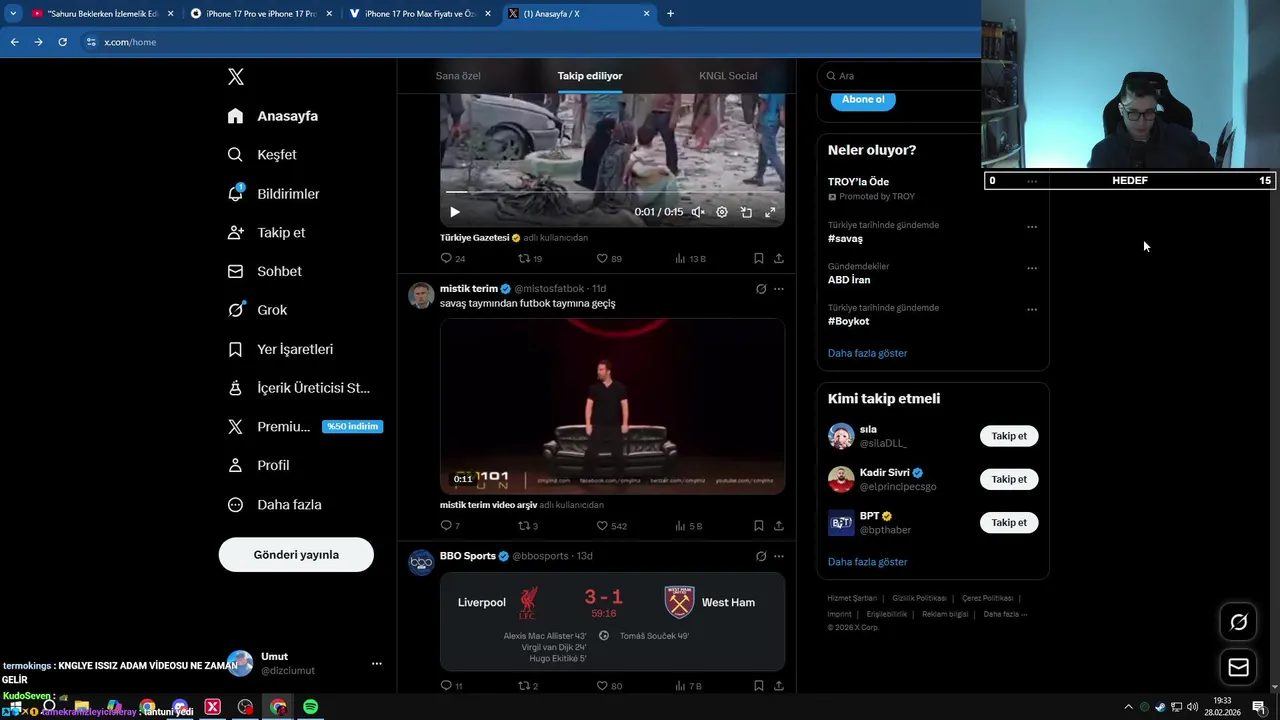Bookmark the BBO Sports post
This screenshot has width=1280, height=720.
tap(759, 686)
